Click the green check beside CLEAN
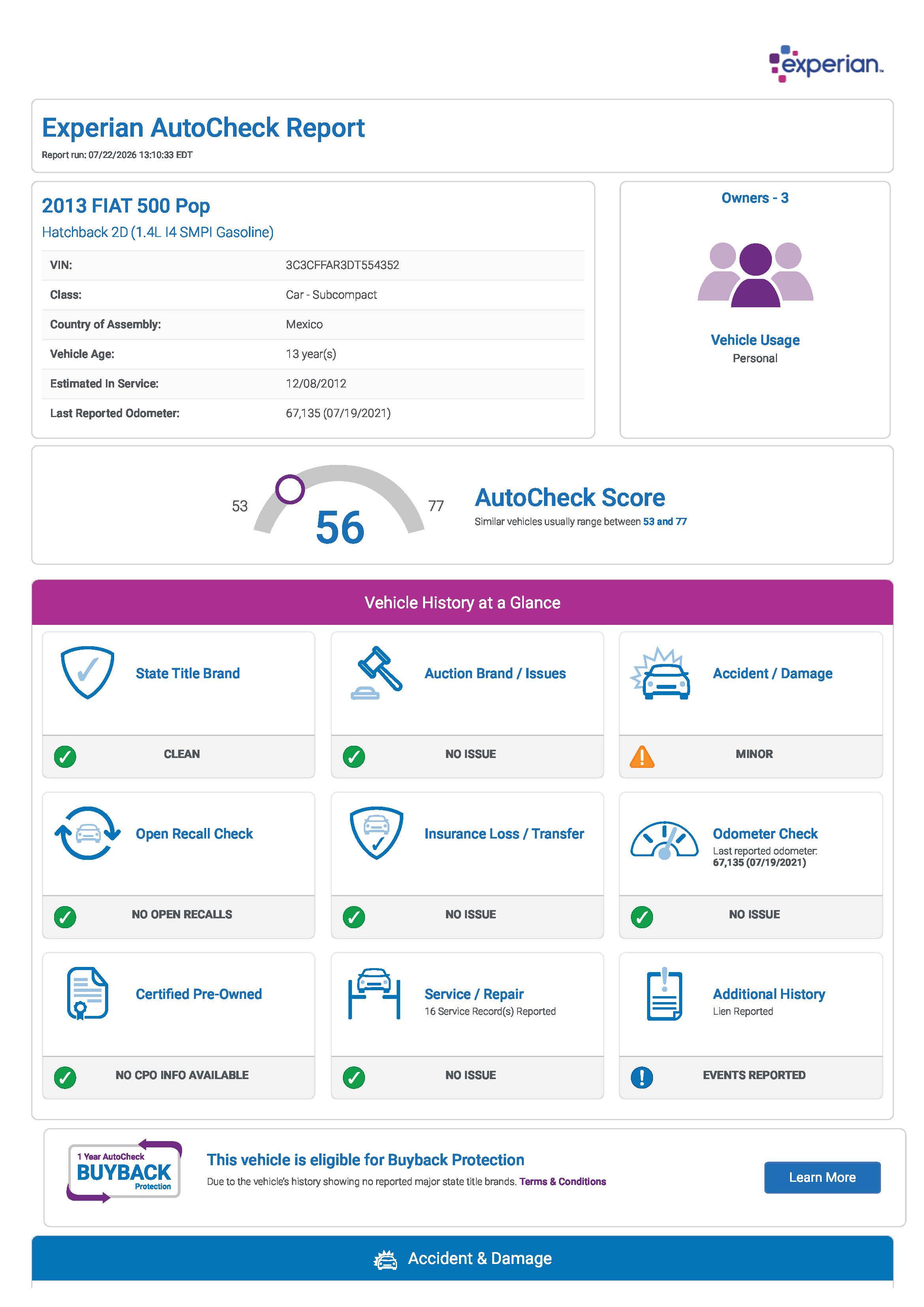 (x=65, y=756)
